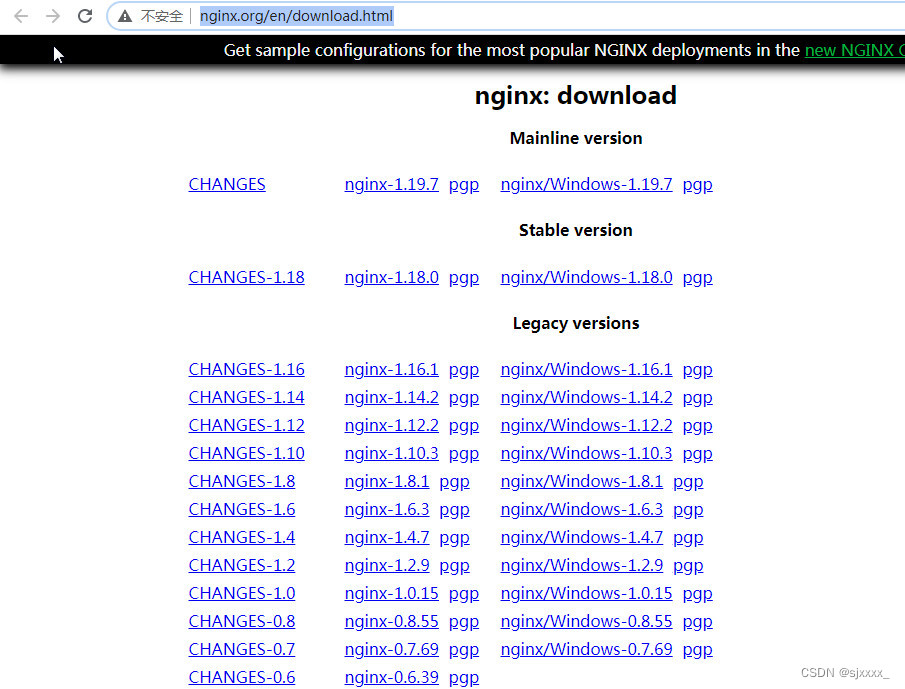Open pgp signature for nginx/Windows-1.18.0
Viewport: 905px width, 689px height.
[698, 278]
